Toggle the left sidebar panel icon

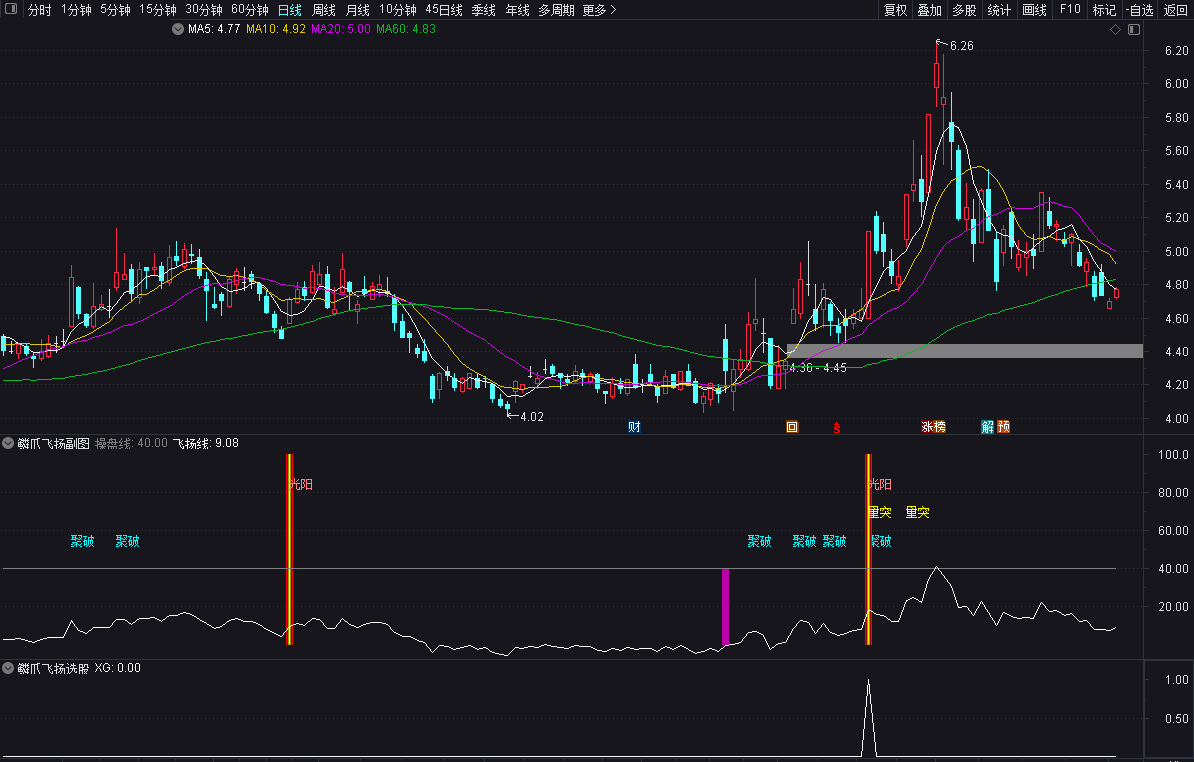pos(11,9)
